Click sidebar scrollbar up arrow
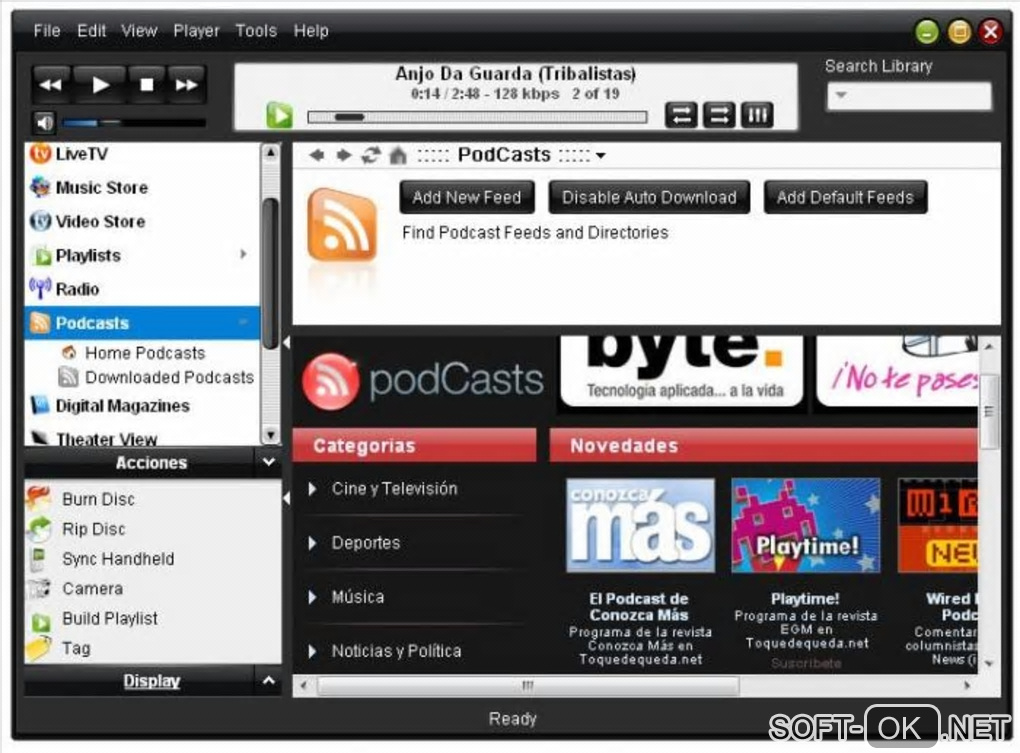 click(x=271, y=153)
